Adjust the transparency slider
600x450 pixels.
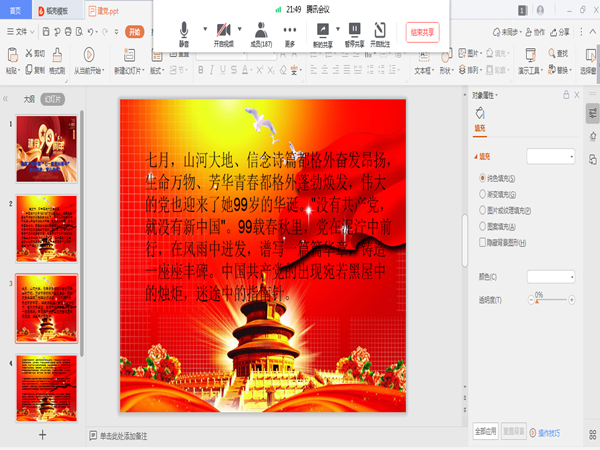[x=551, y=300]
